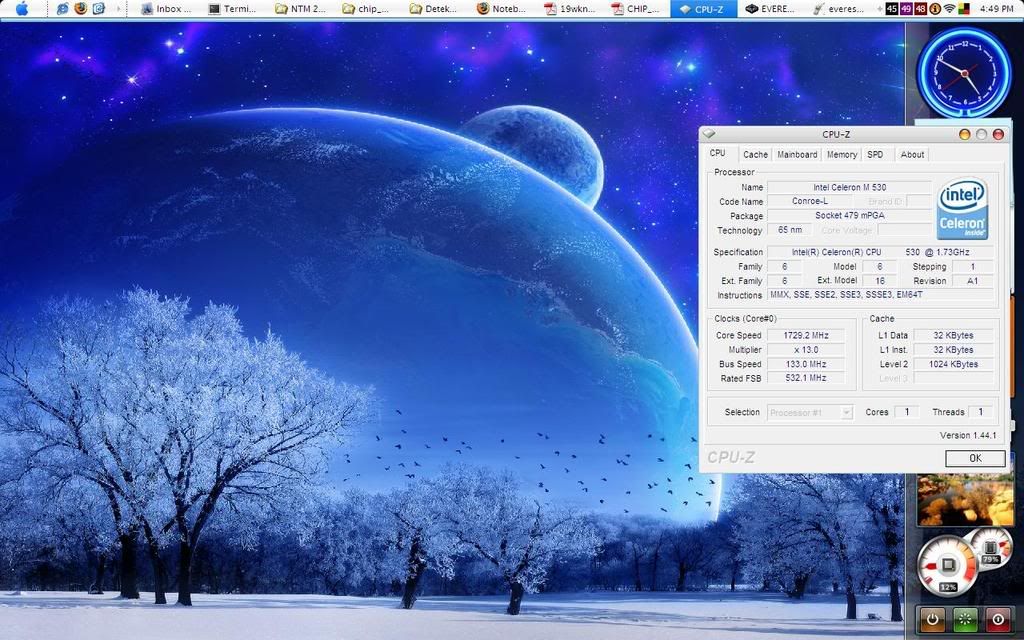
Task: Click the Bus Speed value 133.0 MHz
Action: pos(806,364)
